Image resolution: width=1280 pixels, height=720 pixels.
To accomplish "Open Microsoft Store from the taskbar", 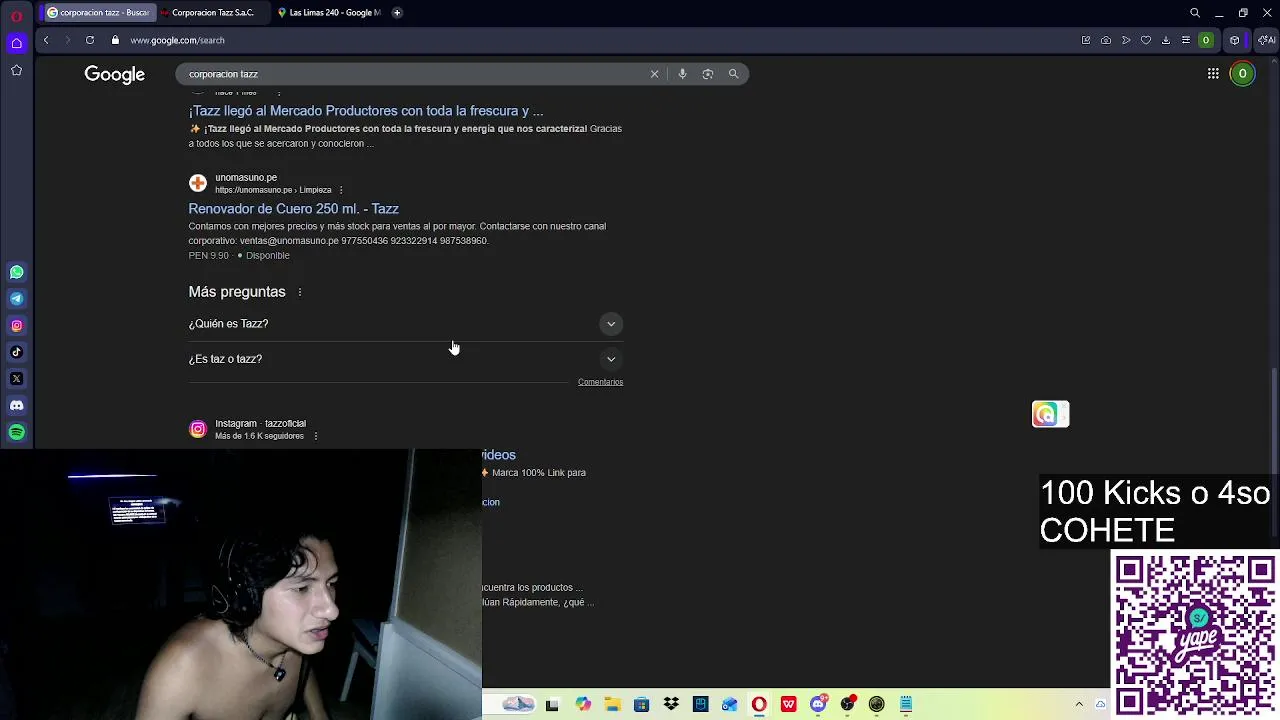I will (641, 704).
